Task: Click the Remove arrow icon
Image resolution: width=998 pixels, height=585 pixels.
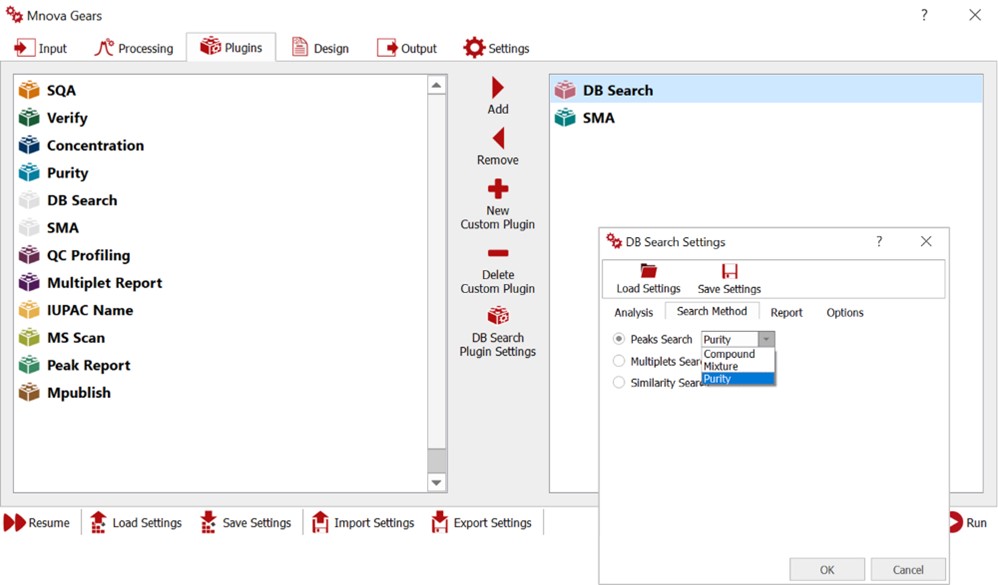Action: coord(497,139)
